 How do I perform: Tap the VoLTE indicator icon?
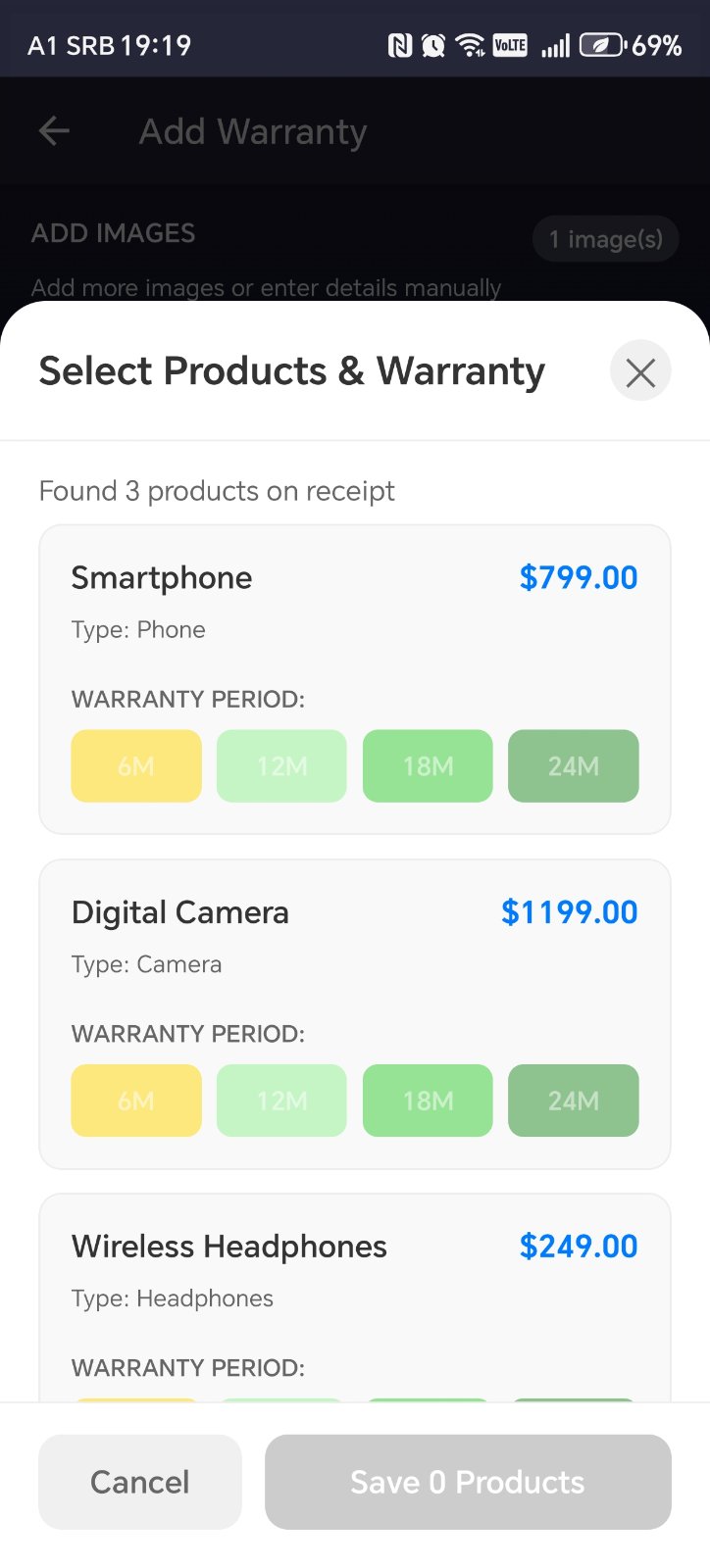[x=509, y=44]
